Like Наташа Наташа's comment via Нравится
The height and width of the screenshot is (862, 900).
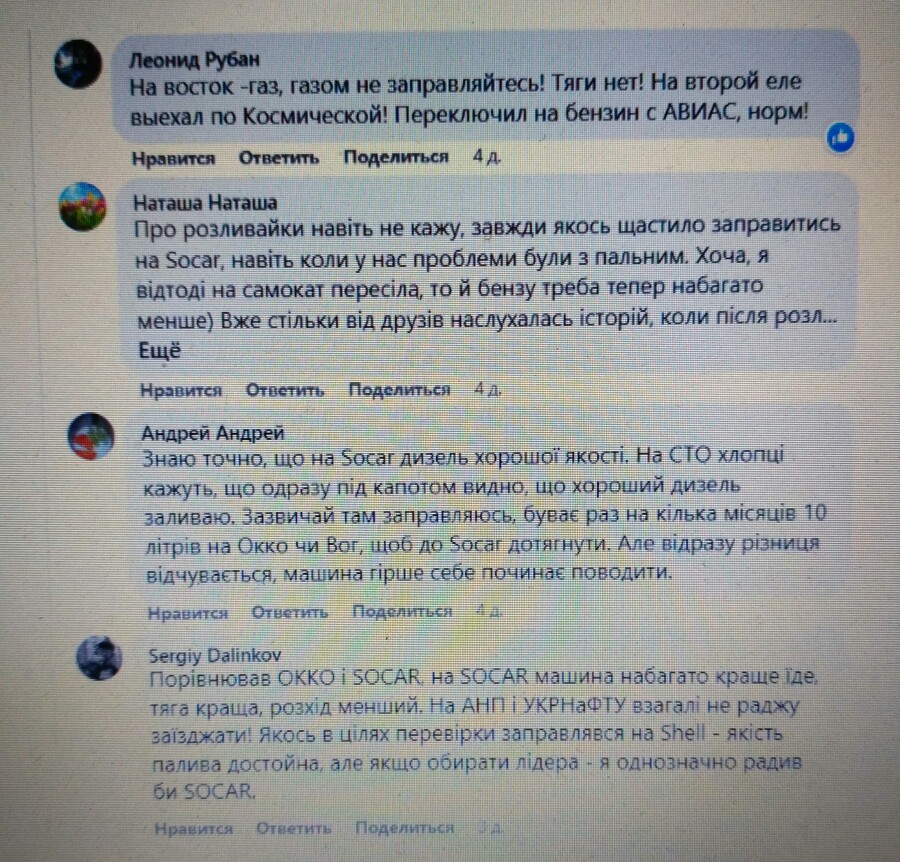coord(181,391)
